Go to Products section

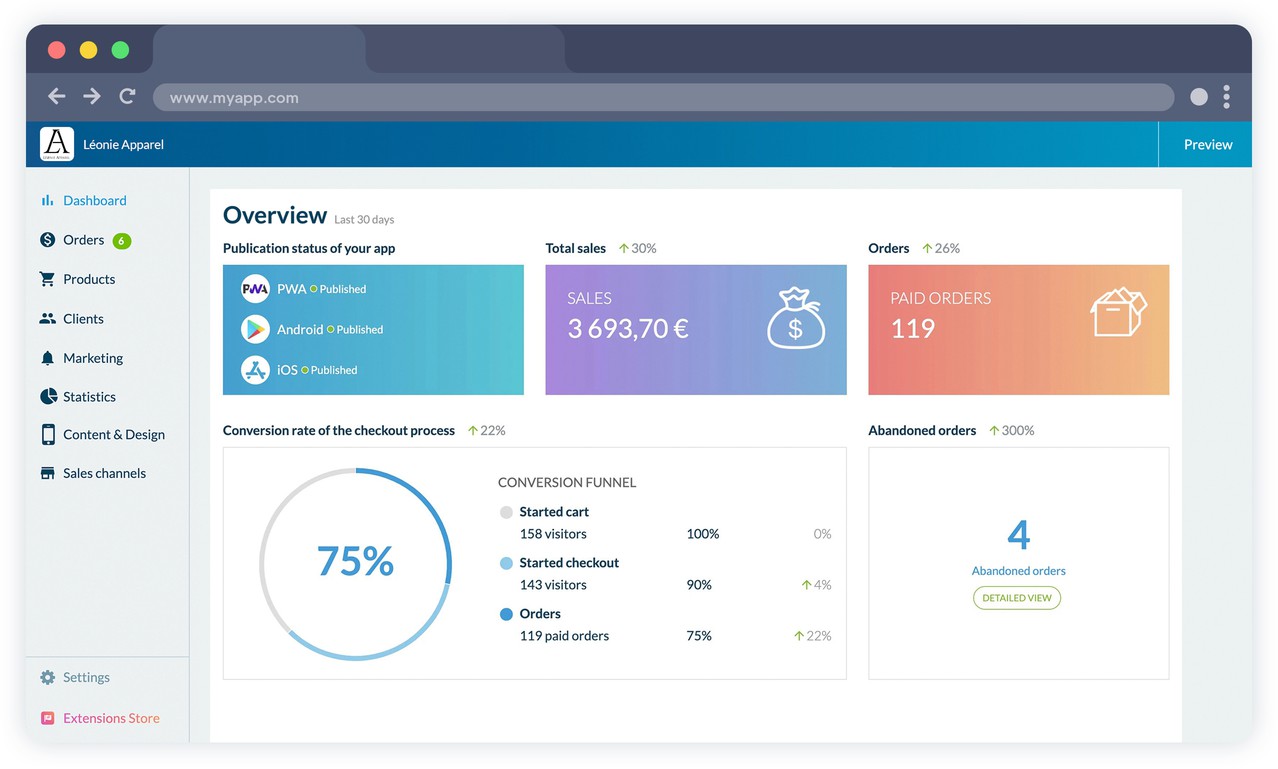point(89,279)
